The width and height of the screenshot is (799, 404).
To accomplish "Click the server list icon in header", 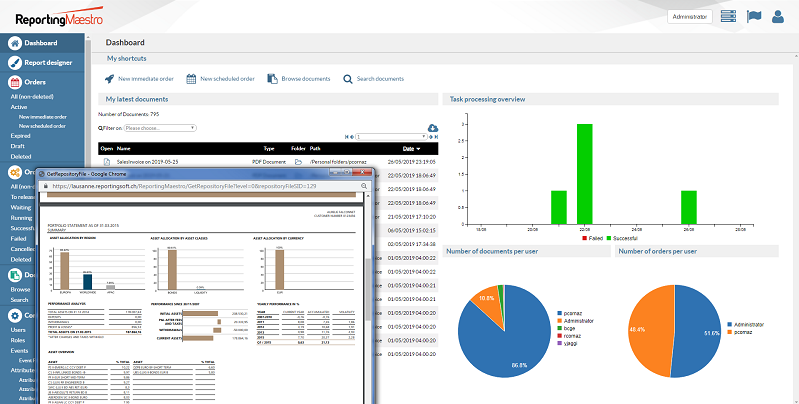I will point(728,17).
